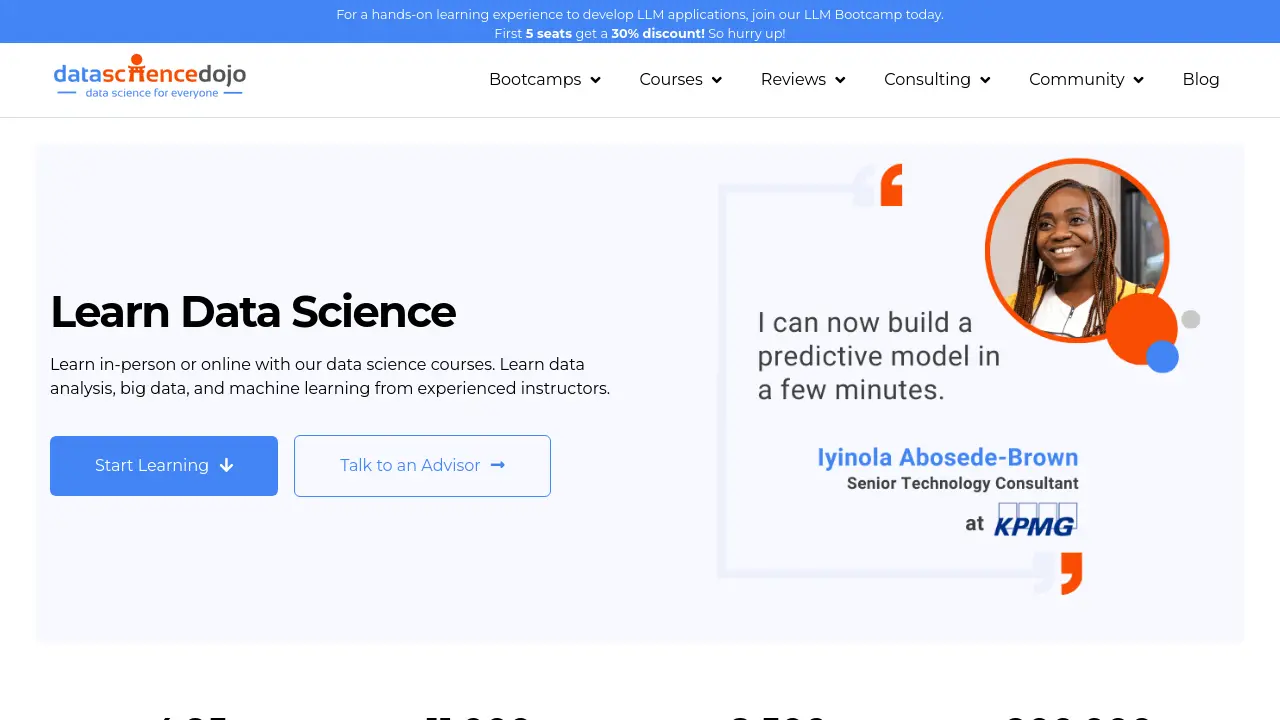This screenshot has width=1280, height=720.
Task: Open the Bootcamps menu label
Action: point(535,79)
